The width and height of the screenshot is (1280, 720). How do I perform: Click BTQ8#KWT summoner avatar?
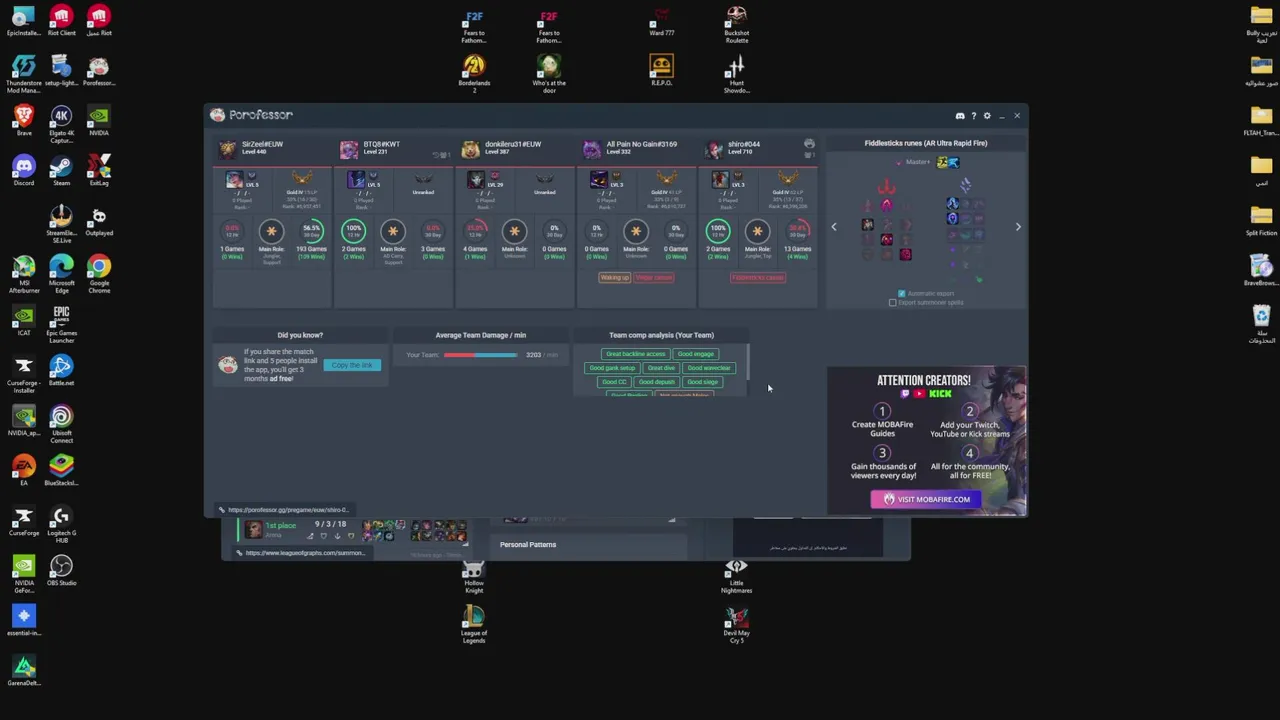pos(348,149)
